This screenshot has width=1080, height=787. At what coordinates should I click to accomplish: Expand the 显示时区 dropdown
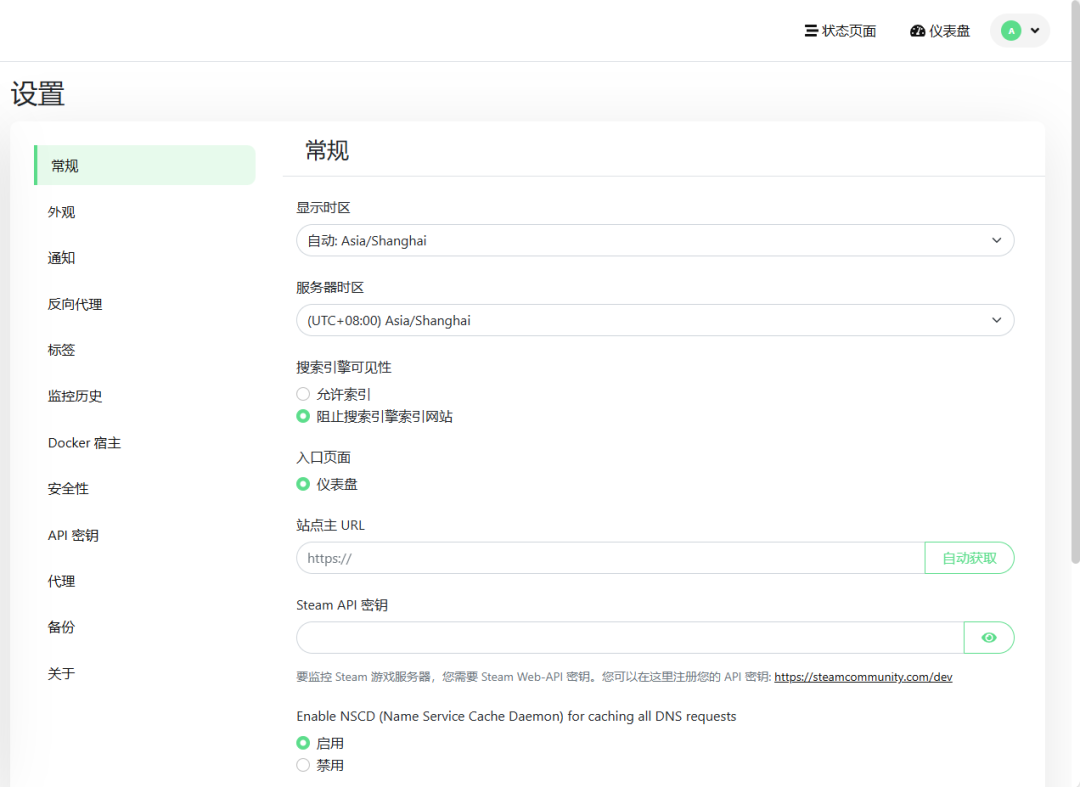[655, 240]
